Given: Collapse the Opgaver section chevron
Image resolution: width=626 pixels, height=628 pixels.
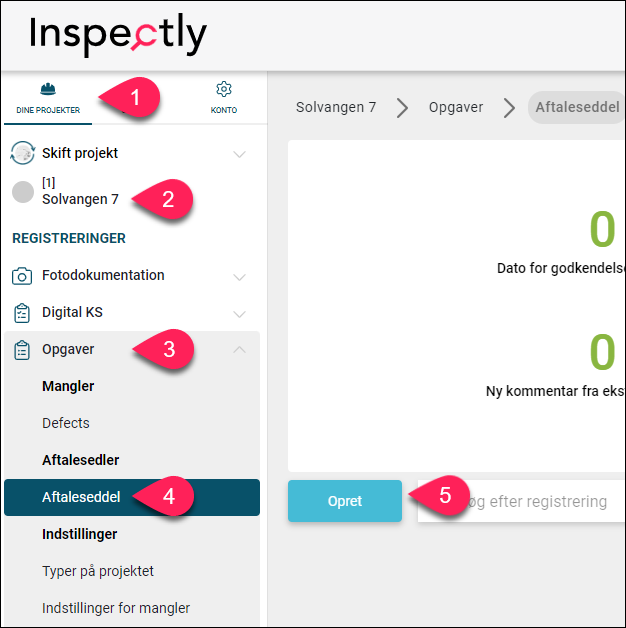Looking at the screenshot, I should tap(240, 350).
